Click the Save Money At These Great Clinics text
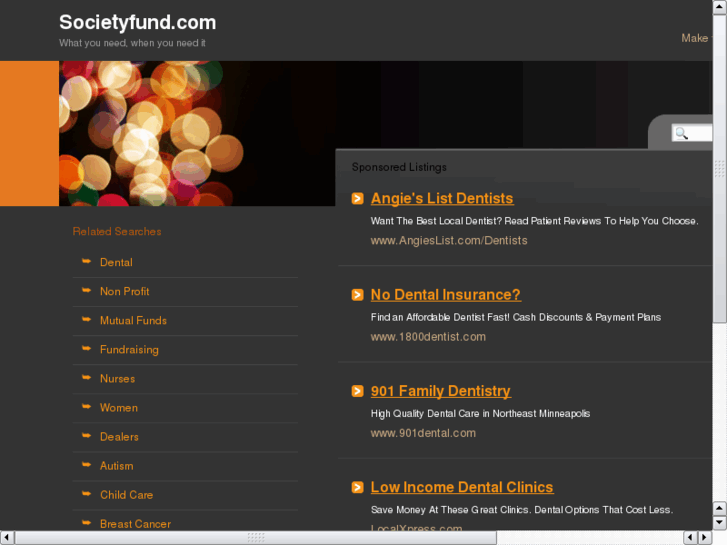The height and width of the screenshot is (545, 727). click(x=522, y=510)
